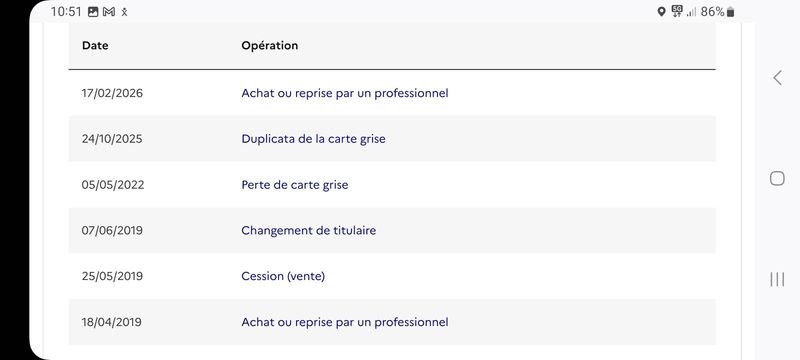Tap the image notification icon in status bar

(93, 12)
